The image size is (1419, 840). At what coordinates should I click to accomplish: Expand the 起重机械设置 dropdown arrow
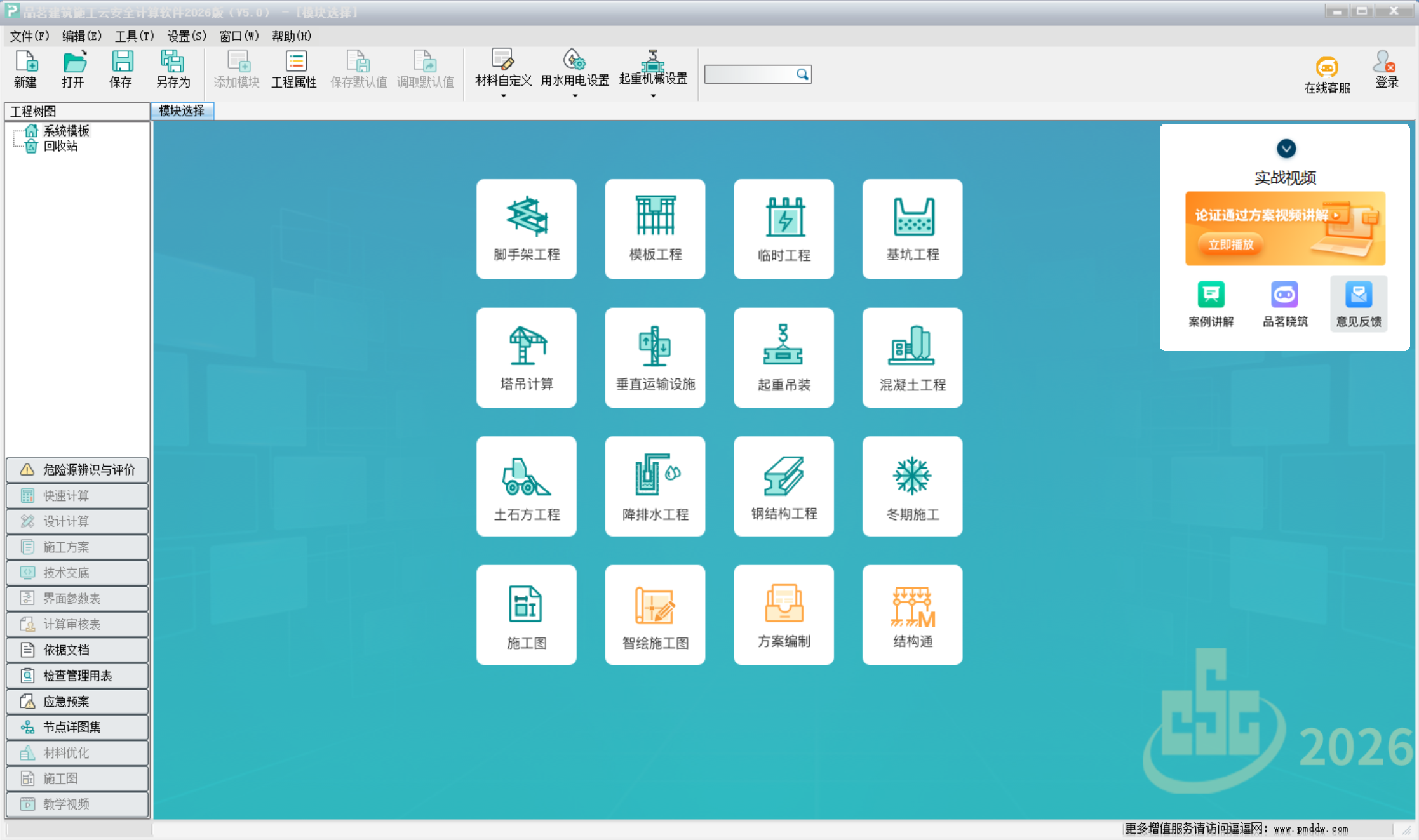653,96
